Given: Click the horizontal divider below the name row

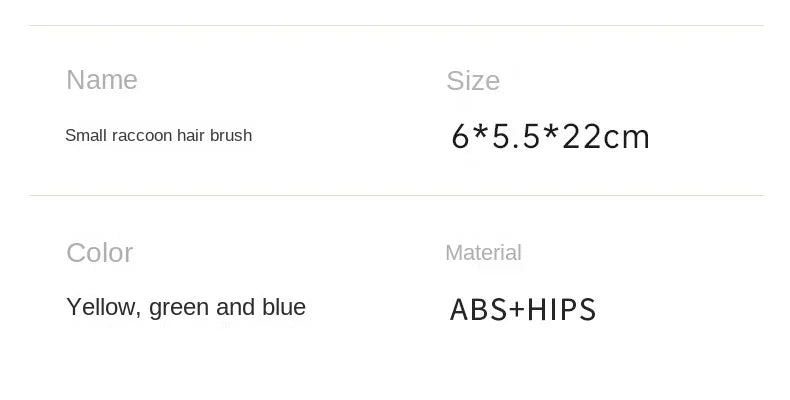Looking at the screenshot, I should coord(395,195).
